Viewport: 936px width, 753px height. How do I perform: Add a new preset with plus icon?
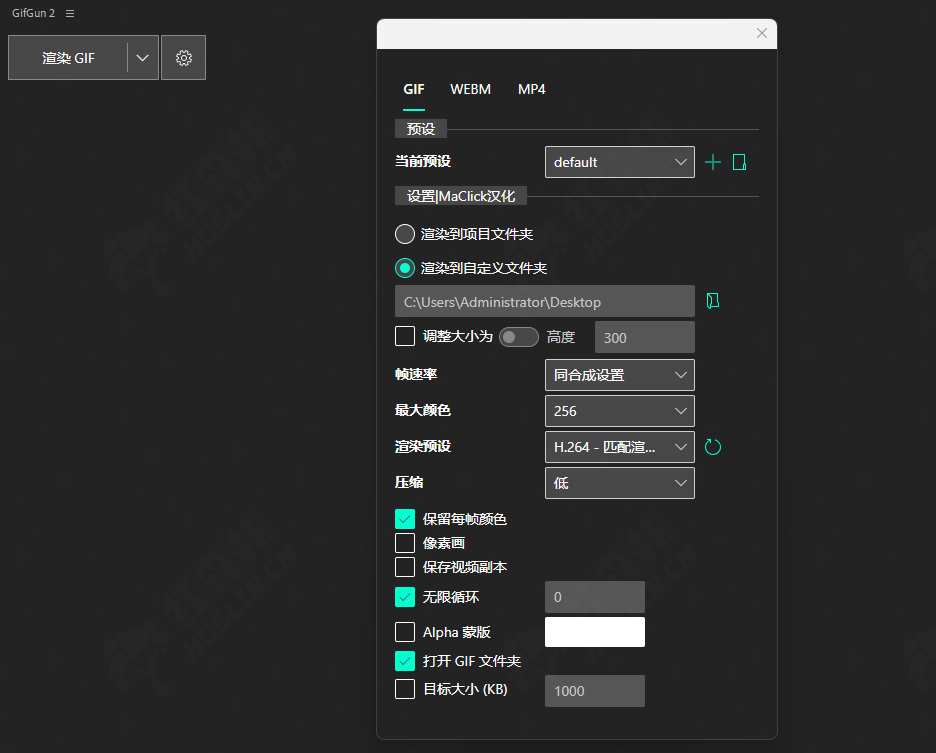point(713,162)
